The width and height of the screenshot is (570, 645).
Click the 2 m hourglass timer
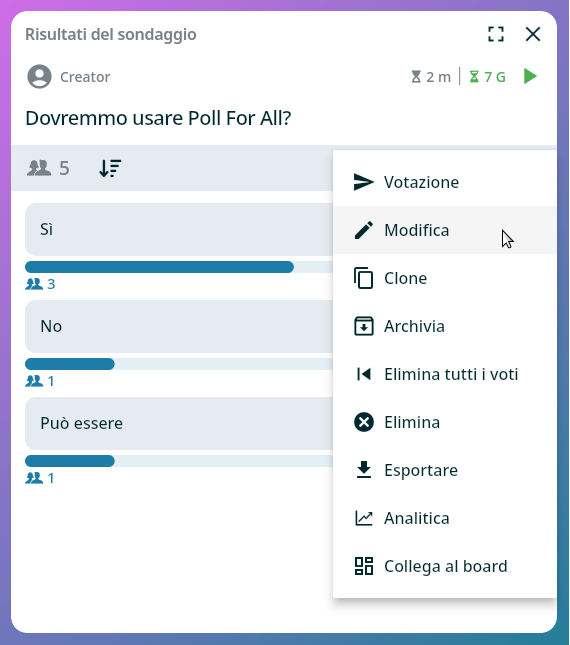click(x=431, y=77)
